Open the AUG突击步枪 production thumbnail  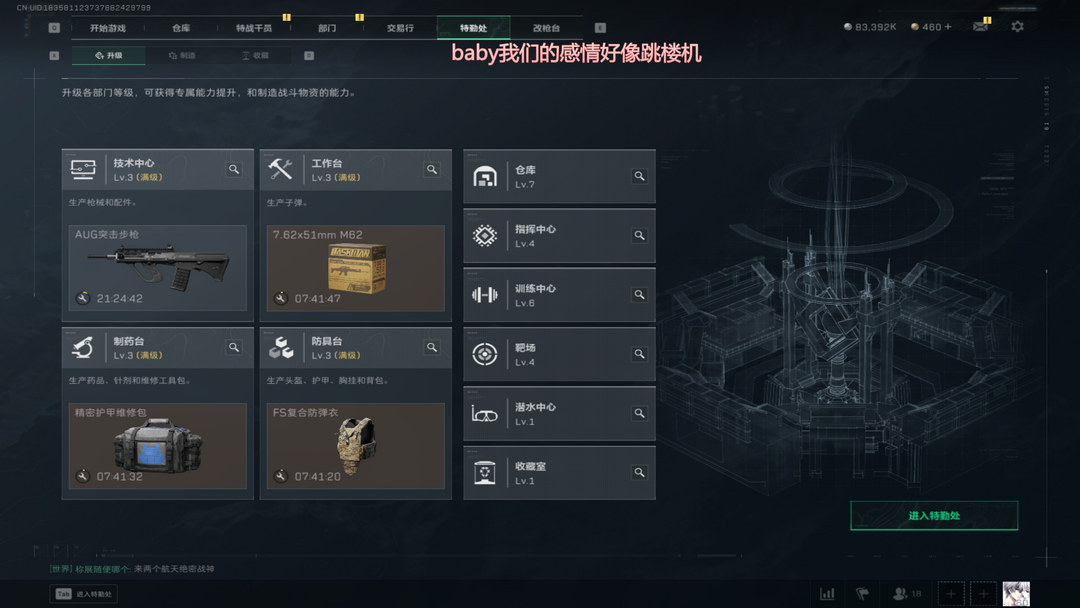tap(158, 268)
